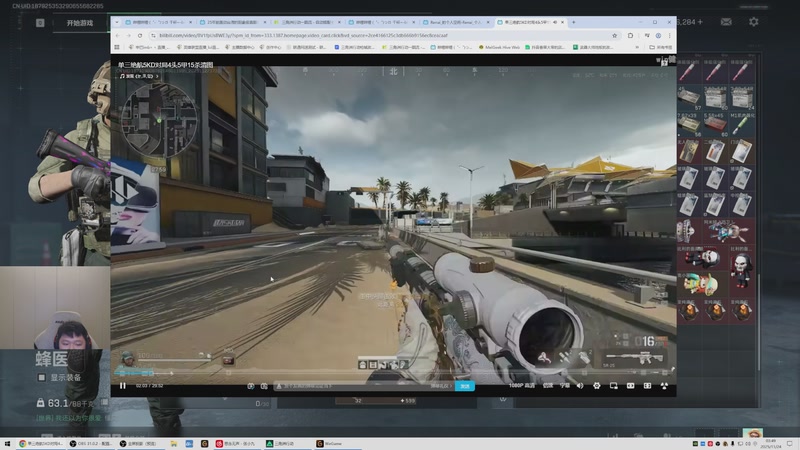Screen dimensions: 800x450
Task: Open the Windows Start menu
Action: click(7, 444)
